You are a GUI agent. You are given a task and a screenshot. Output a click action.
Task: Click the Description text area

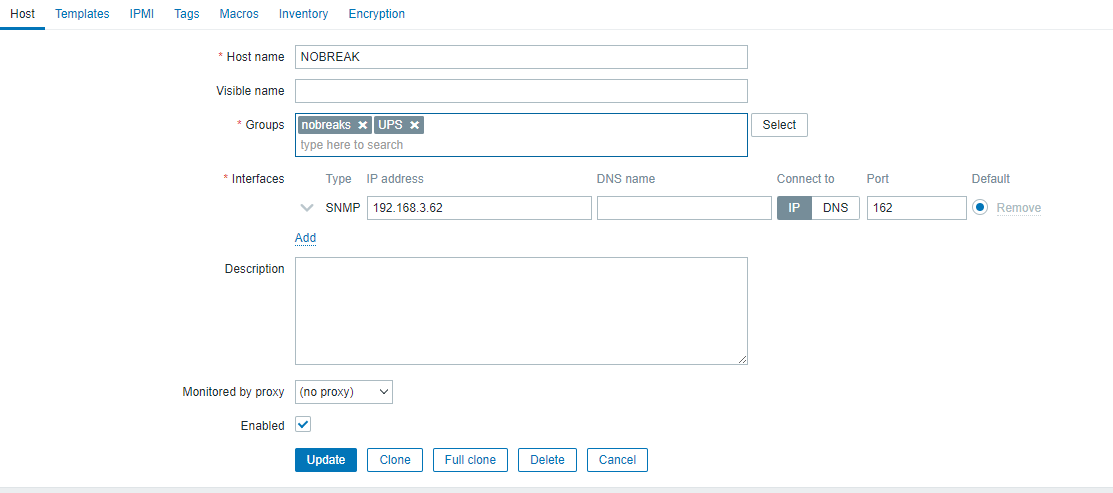pyautogui.click(x=521, y=311)
